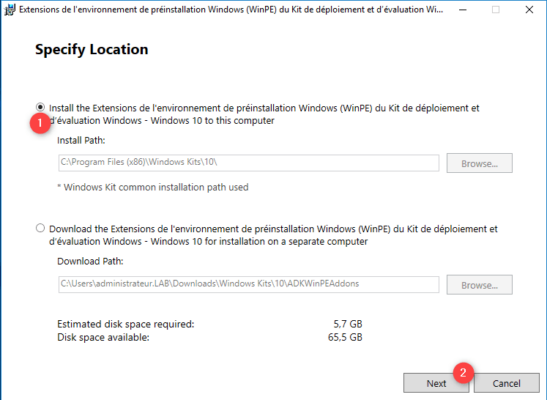This screenshot has height=400, width=547.
Task: Click the 65,5 GB value
Action: (x=345, y=337)
